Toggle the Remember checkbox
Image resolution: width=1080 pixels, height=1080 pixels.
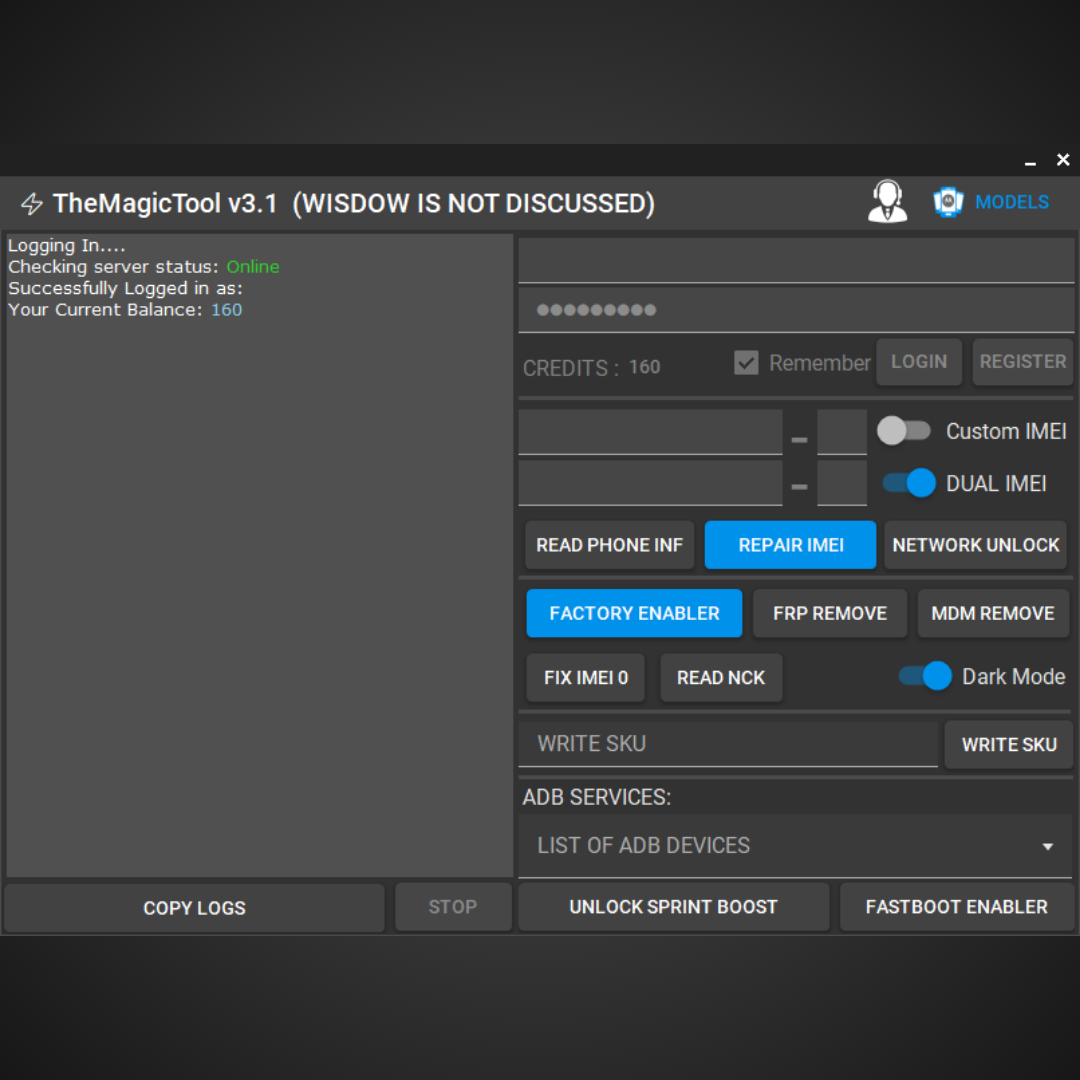point(746,363)
